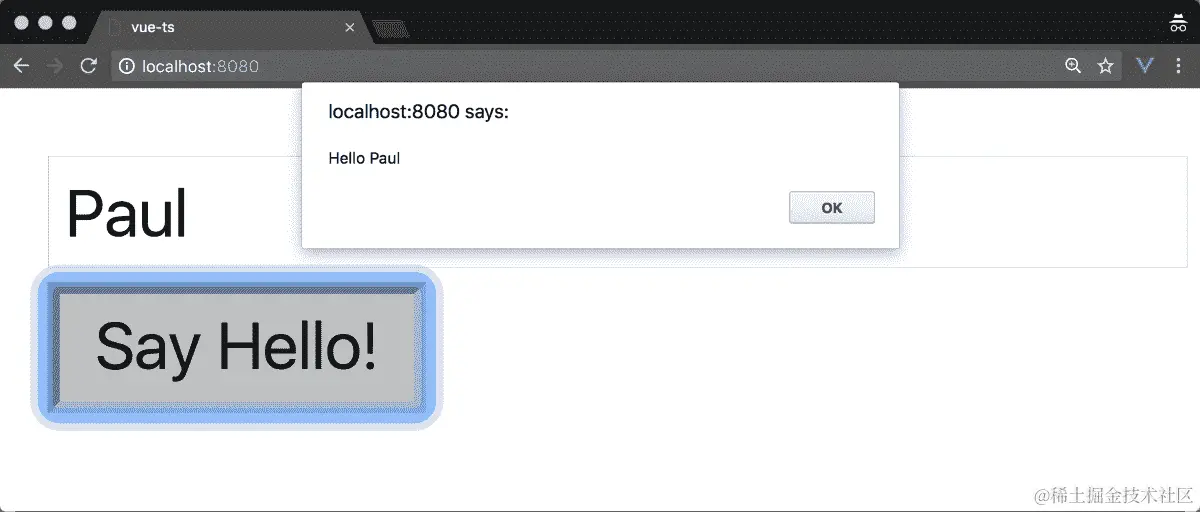Reload the localhost page
1200x512 pixels.
coord(88,66)
